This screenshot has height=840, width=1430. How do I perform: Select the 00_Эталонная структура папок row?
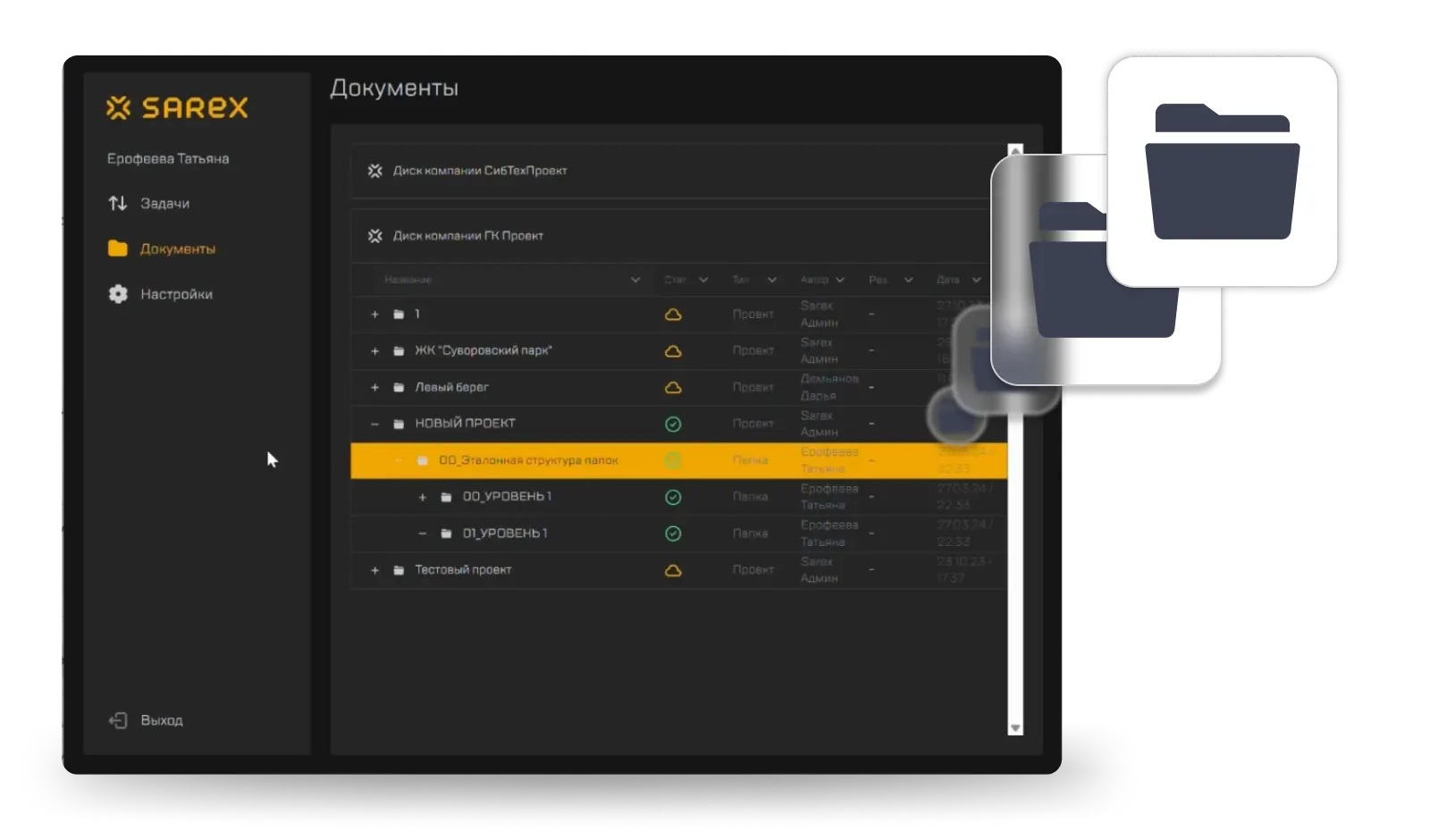click(527, 461)
